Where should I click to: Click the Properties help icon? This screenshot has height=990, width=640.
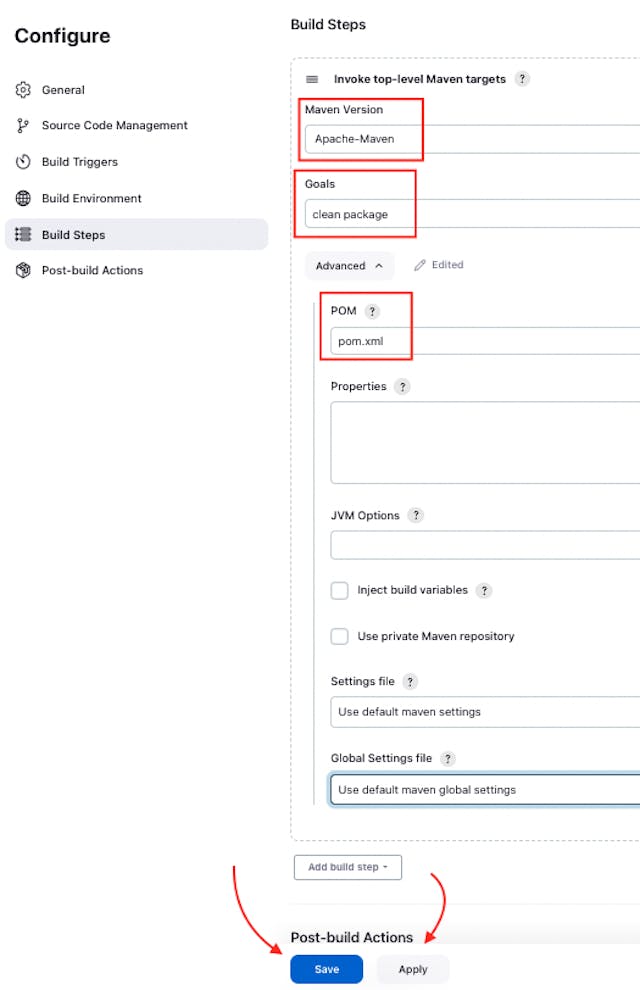(x=402, y=386)
